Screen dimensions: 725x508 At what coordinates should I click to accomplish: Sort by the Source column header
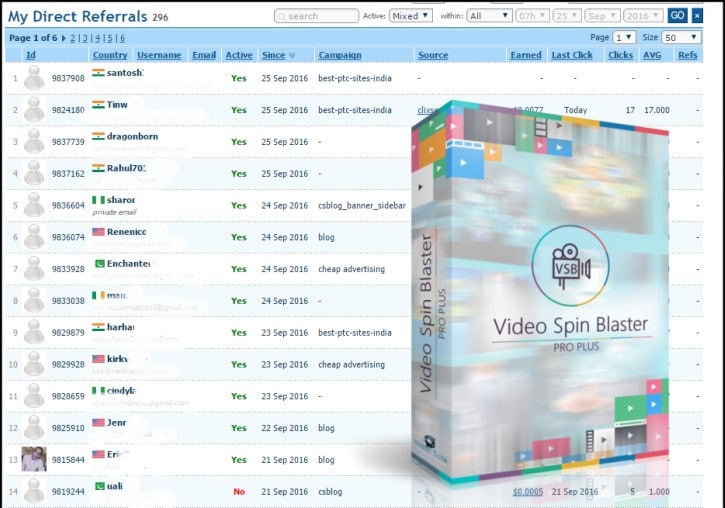[433, 55]
